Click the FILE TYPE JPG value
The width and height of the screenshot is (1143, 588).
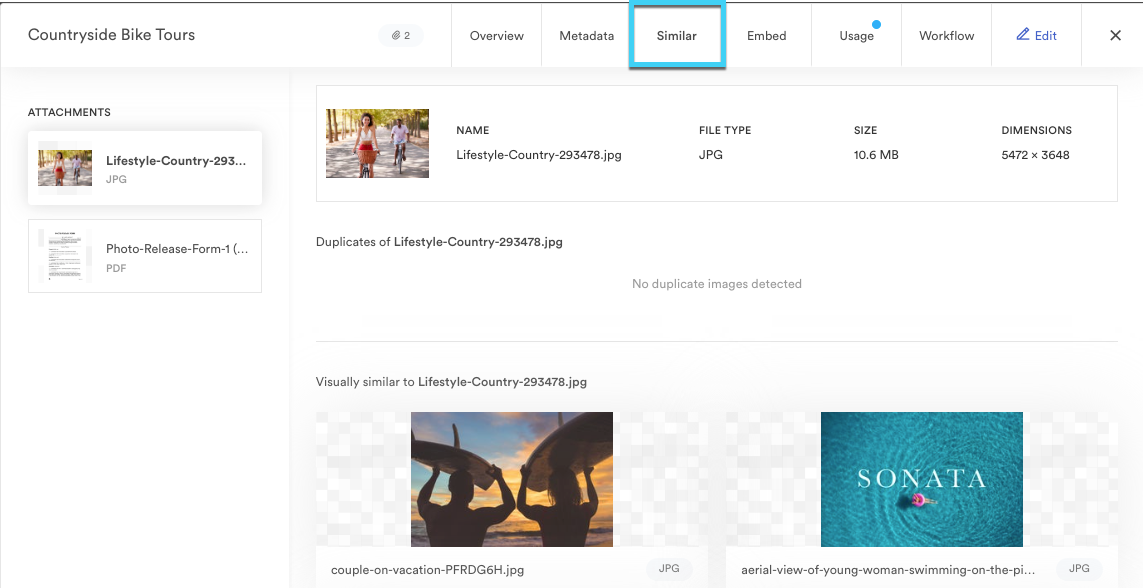711,154
